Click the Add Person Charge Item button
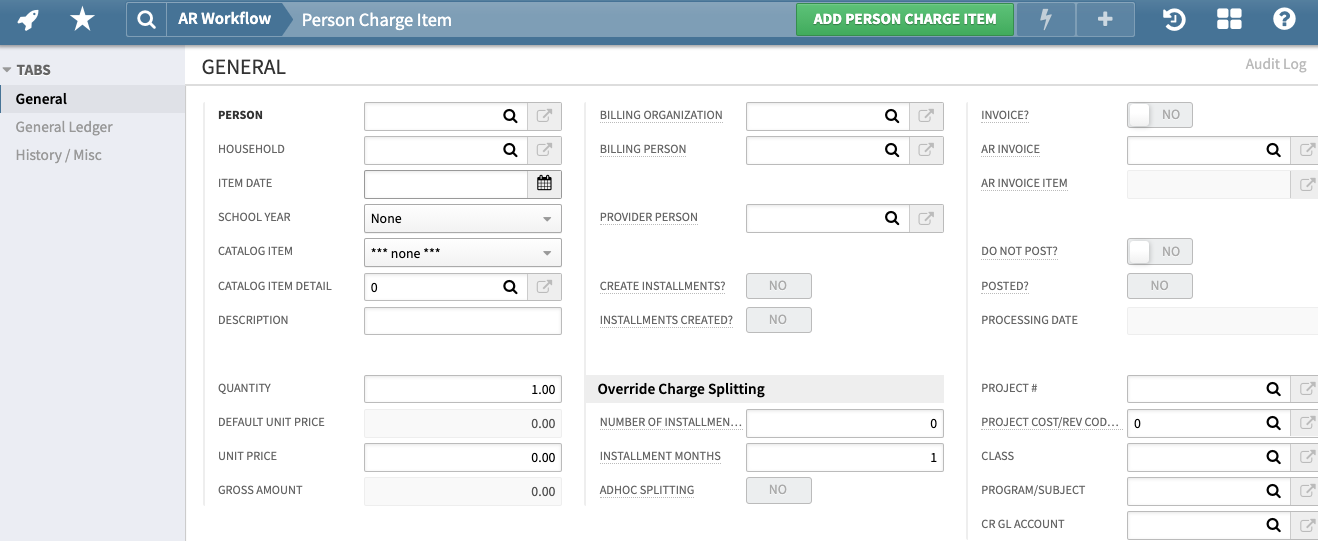Image resolution: width=1318 pixels, height=541 pixels. click(x=904, y=19)
